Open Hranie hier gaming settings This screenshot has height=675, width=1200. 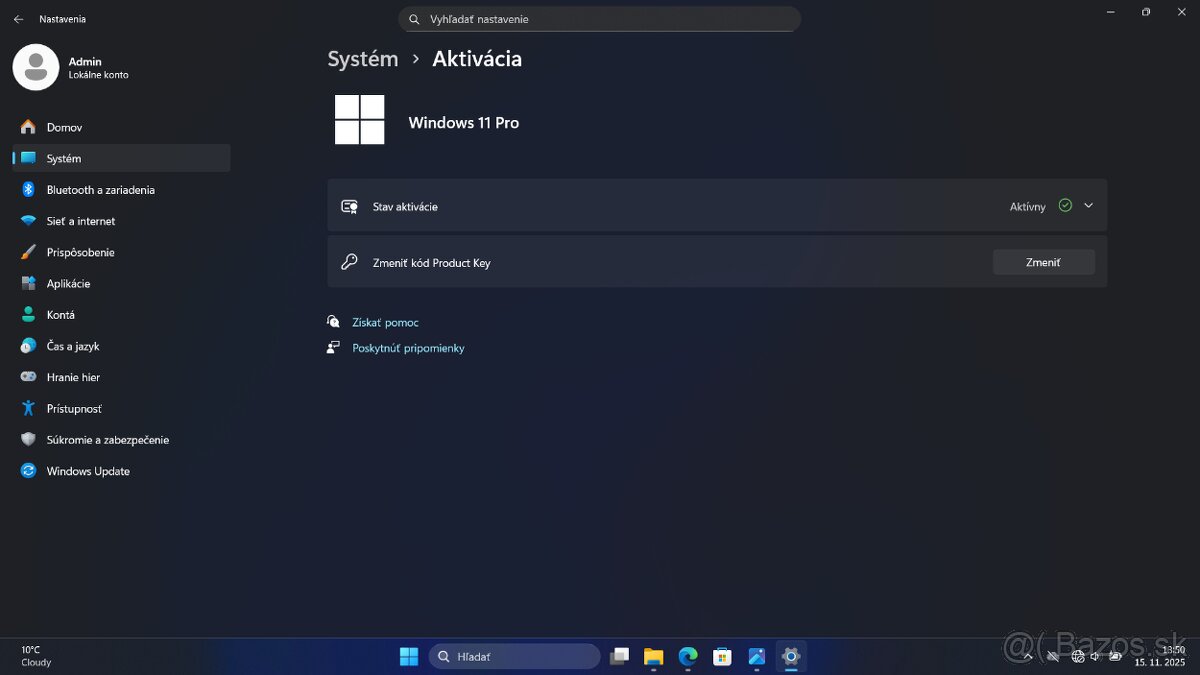pos(73,377)
